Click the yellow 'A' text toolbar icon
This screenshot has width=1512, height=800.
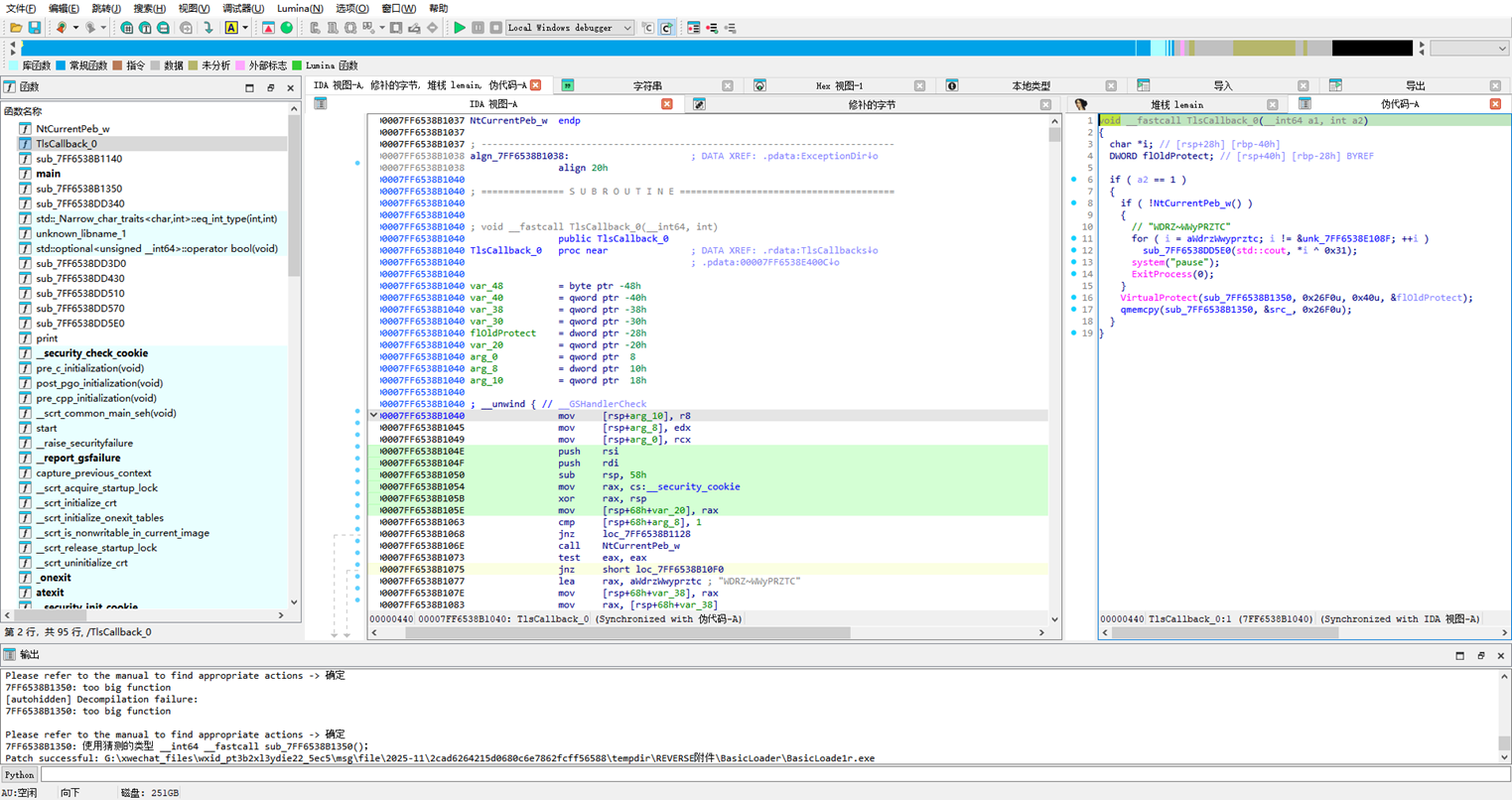coord(231,28)
